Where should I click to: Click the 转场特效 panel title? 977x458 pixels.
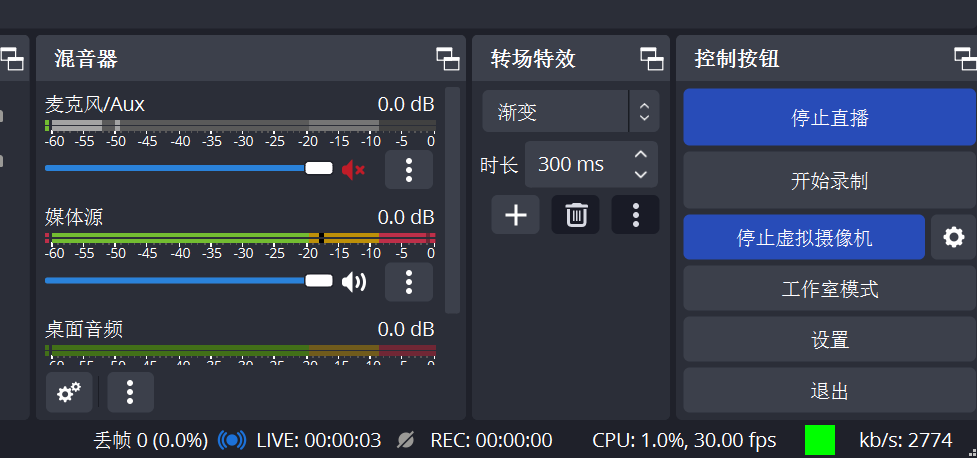(533, 59)
